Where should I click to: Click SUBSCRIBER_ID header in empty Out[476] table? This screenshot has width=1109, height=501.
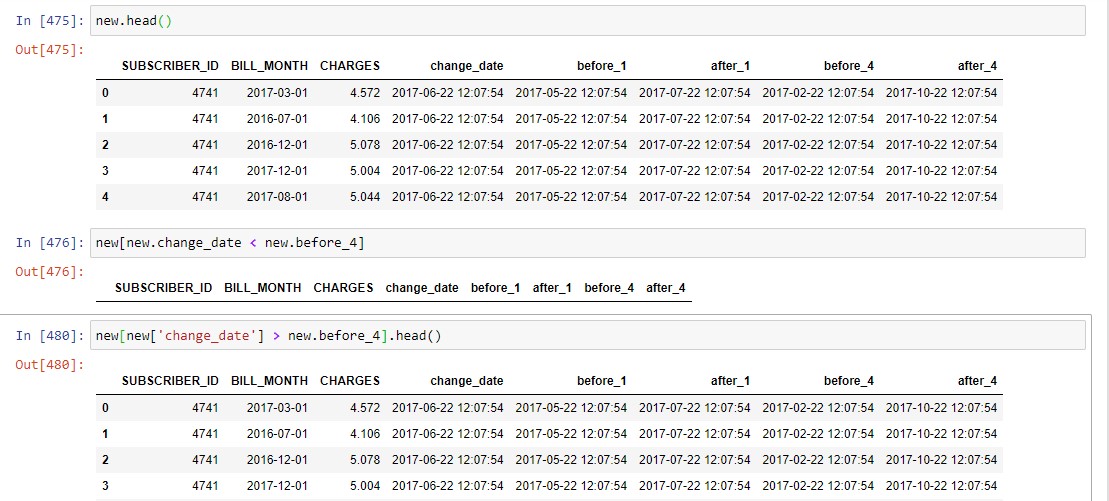tap(163, 288)
